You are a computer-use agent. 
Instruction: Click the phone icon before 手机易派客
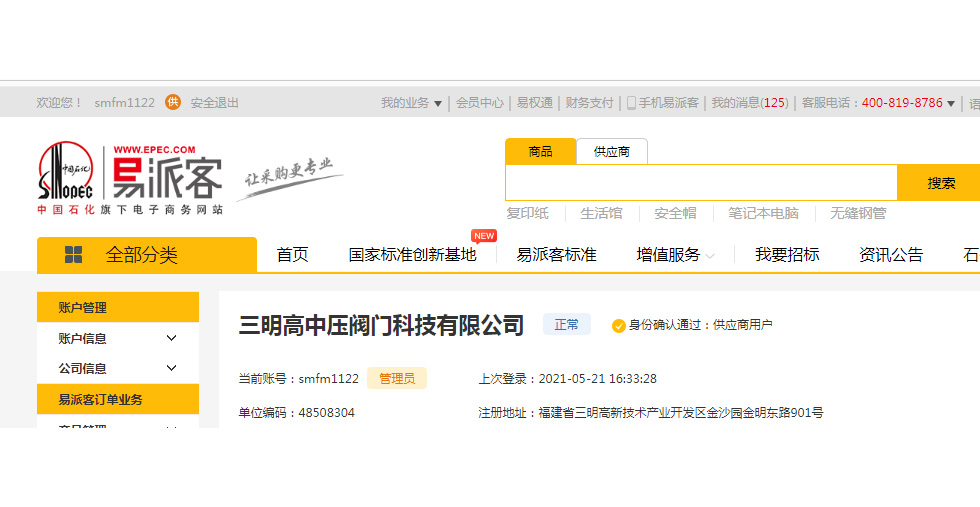click(631, 103)
